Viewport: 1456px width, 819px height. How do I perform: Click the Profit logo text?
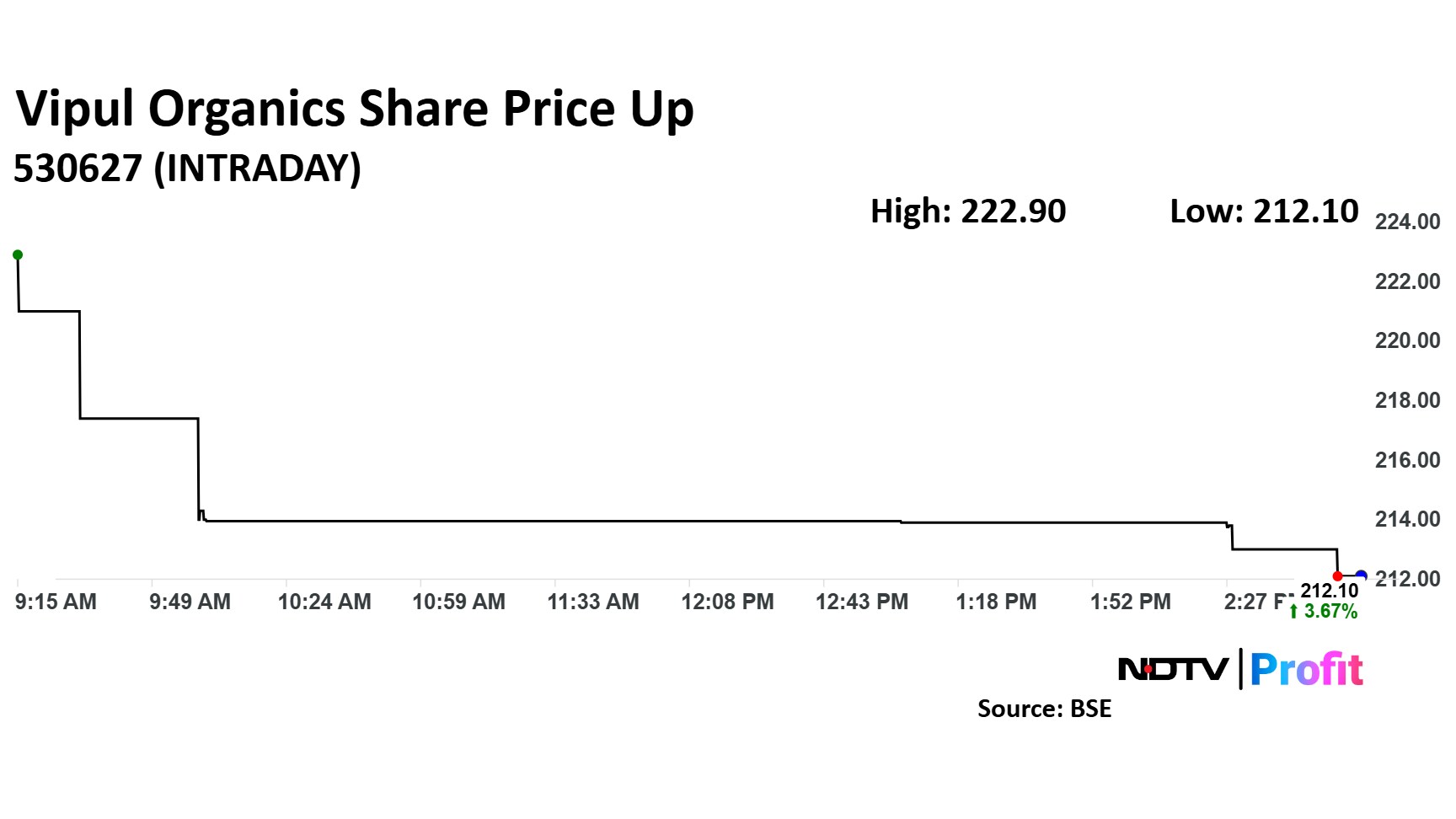tap(1306, 670)
